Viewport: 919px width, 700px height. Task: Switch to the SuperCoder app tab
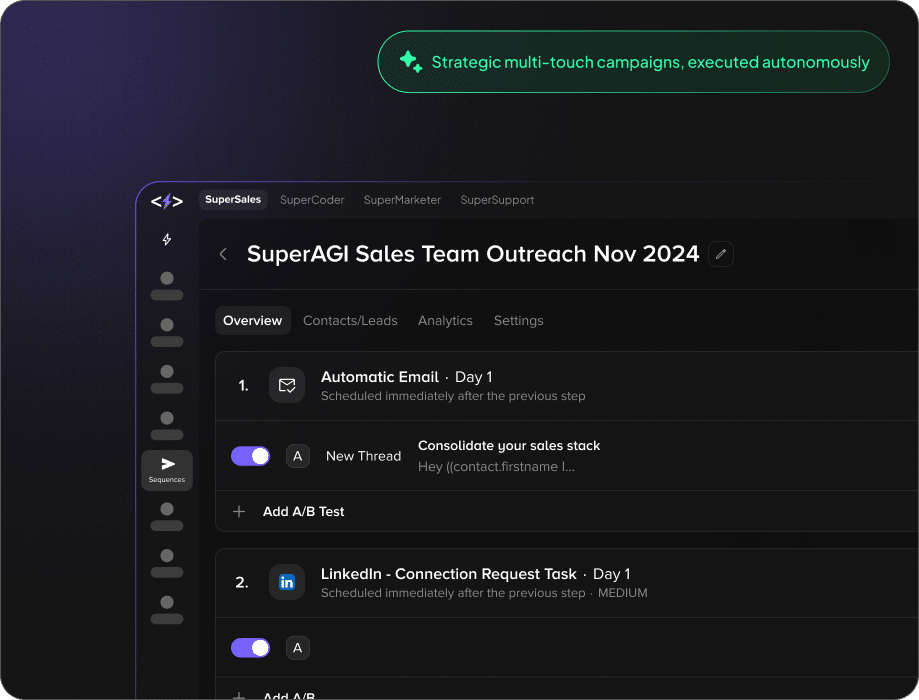pos(312,200)
